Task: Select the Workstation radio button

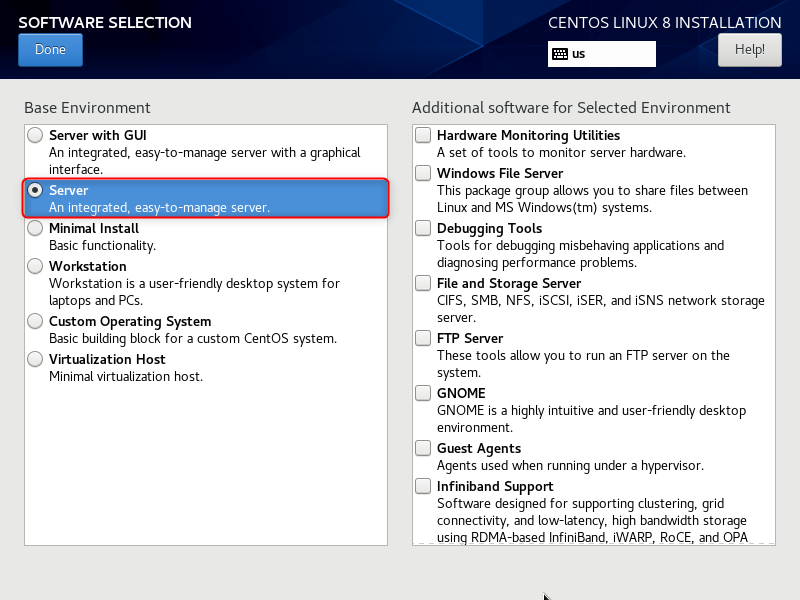Action: (35, 266)
